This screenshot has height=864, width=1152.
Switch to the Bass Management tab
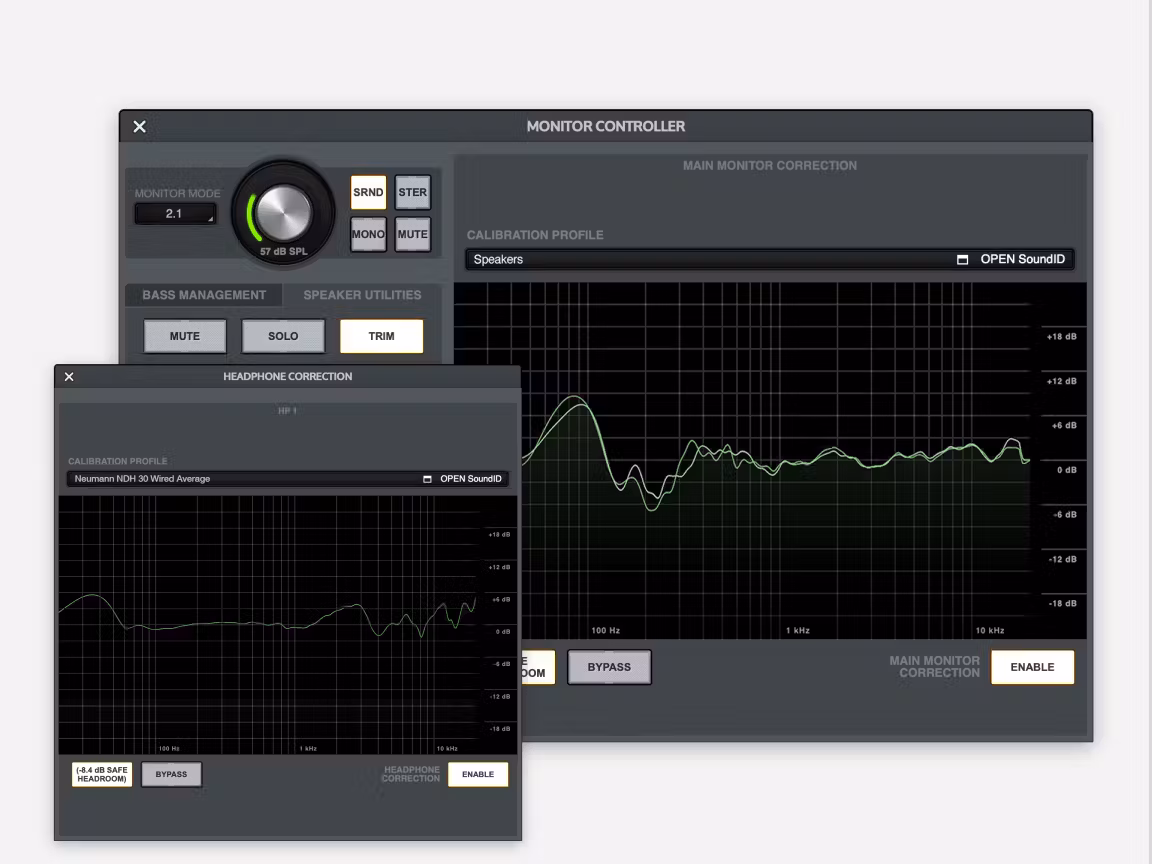point(204,295)
